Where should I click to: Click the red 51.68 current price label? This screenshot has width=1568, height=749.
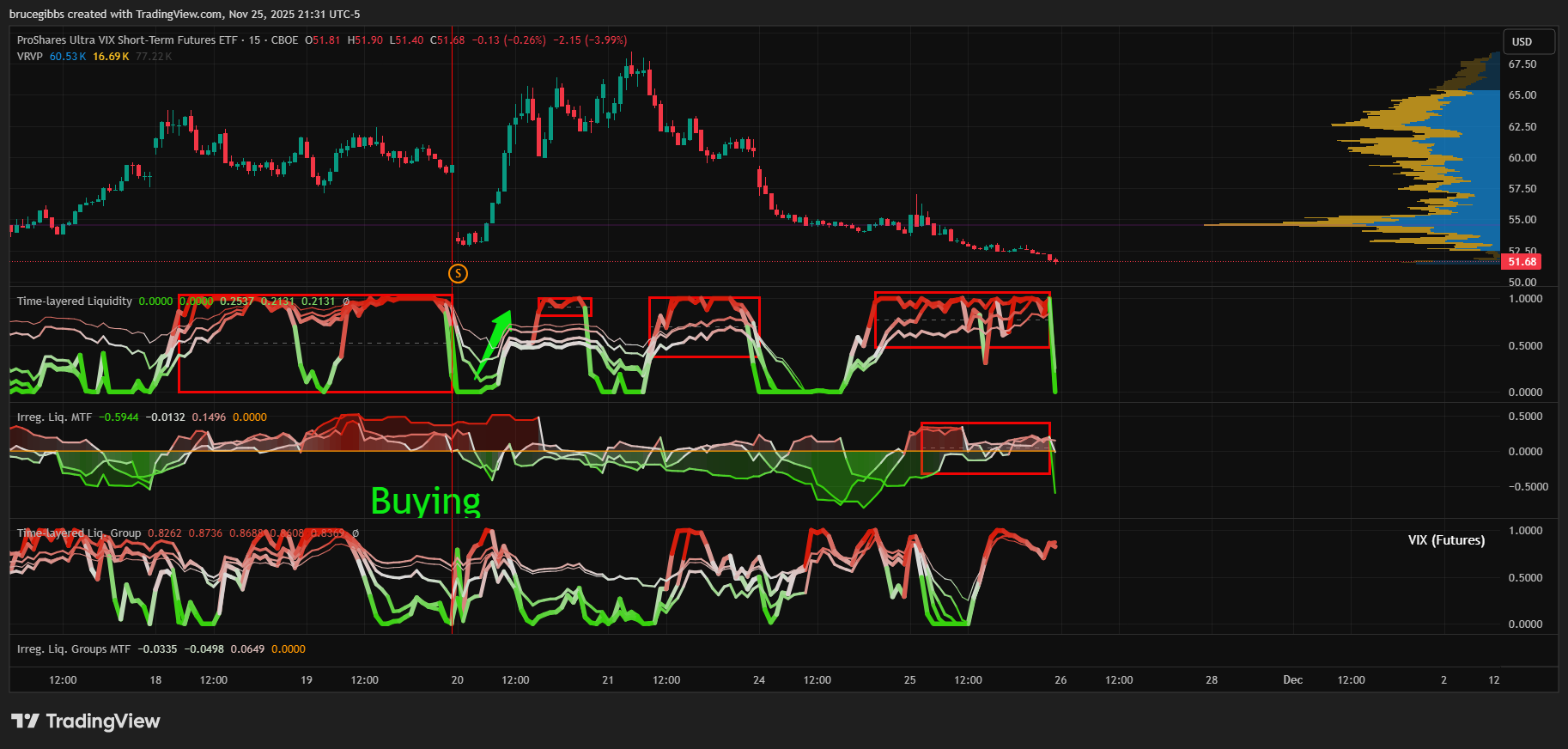tap(1522, 262)
